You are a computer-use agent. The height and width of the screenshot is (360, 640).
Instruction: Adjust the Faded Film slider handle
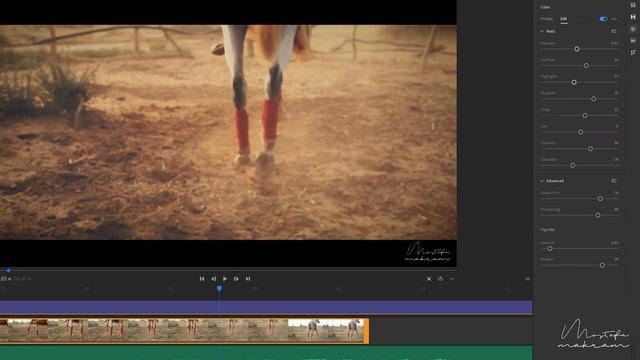pos(600,199)
